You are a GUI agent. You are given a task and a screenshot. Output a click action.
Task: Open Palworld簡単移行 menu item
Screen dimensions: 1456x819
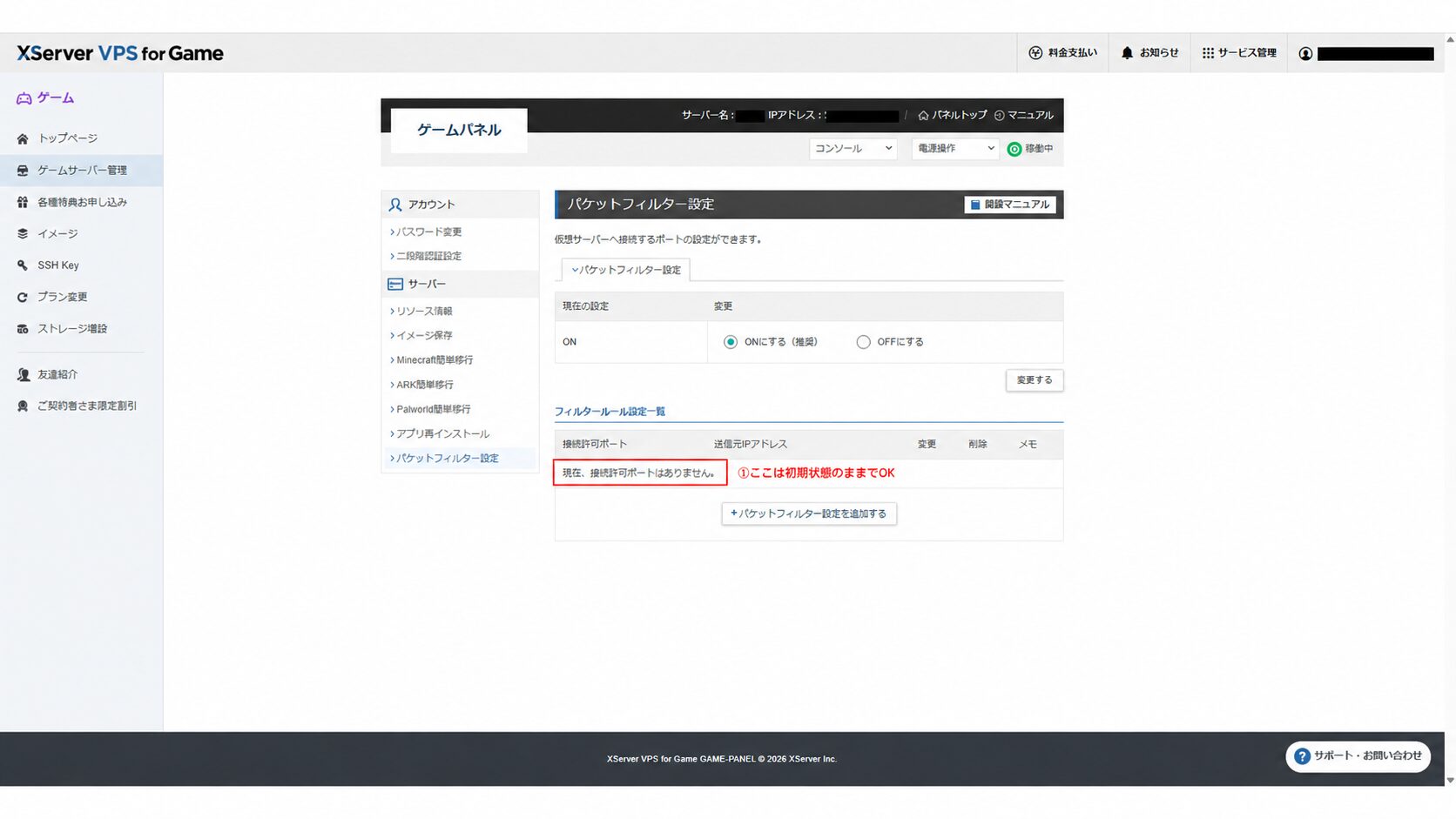pyautogui.click(x=430, y=409)
